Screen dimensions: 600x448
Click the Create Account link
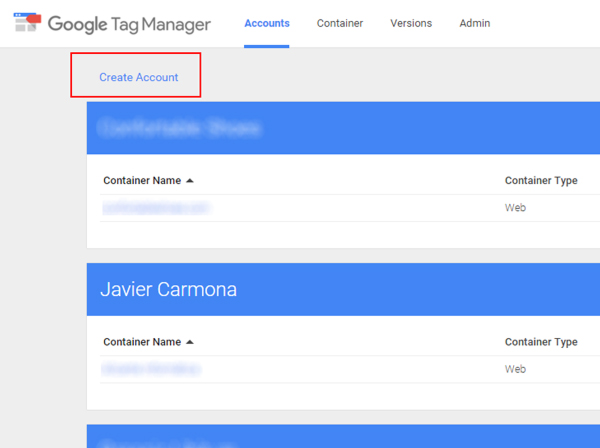click(x=139, y=77)
